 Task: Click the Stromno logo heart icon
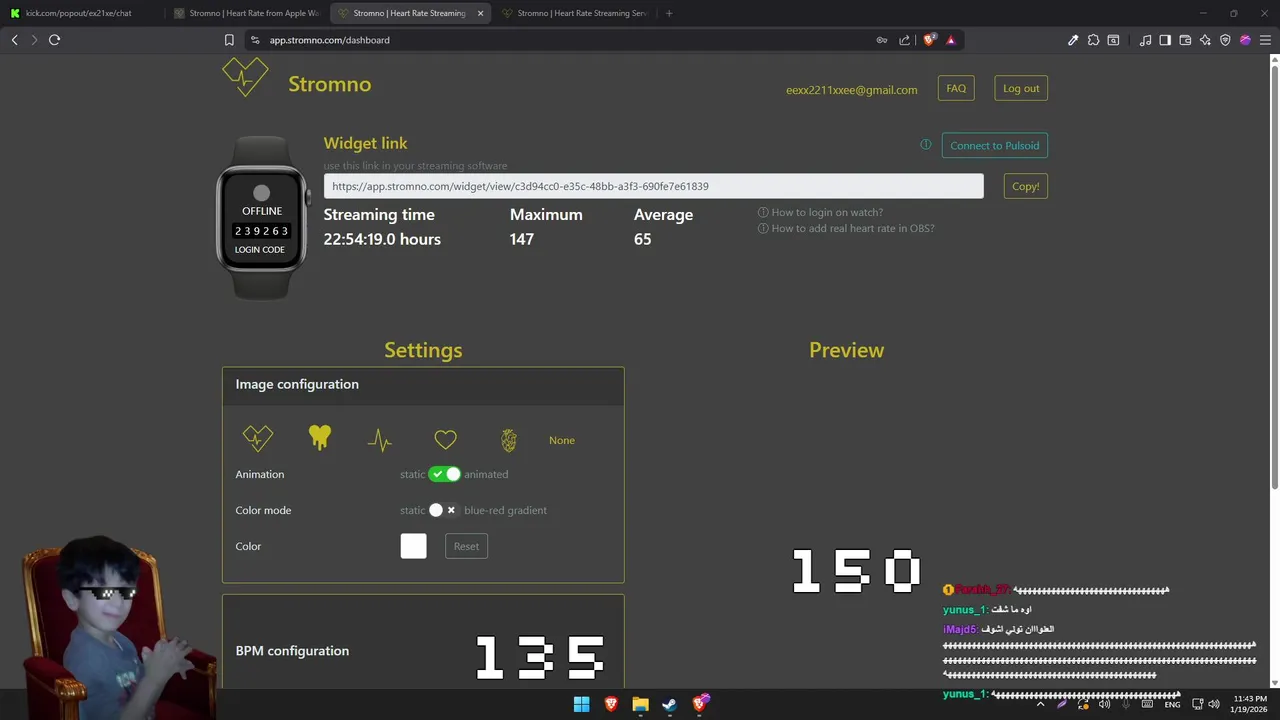pyautogui.click(x=245, y=77)
